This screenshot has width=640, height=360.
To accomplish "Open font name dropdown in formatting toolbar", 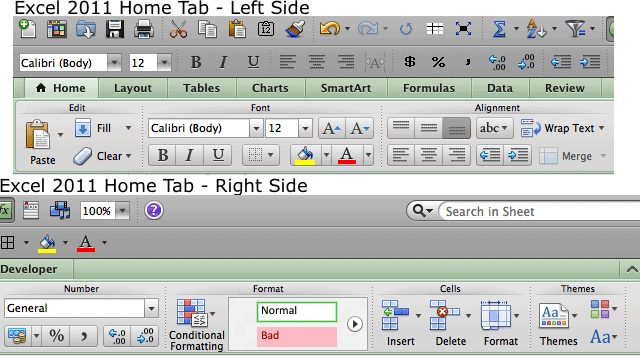I will (114, 63).
